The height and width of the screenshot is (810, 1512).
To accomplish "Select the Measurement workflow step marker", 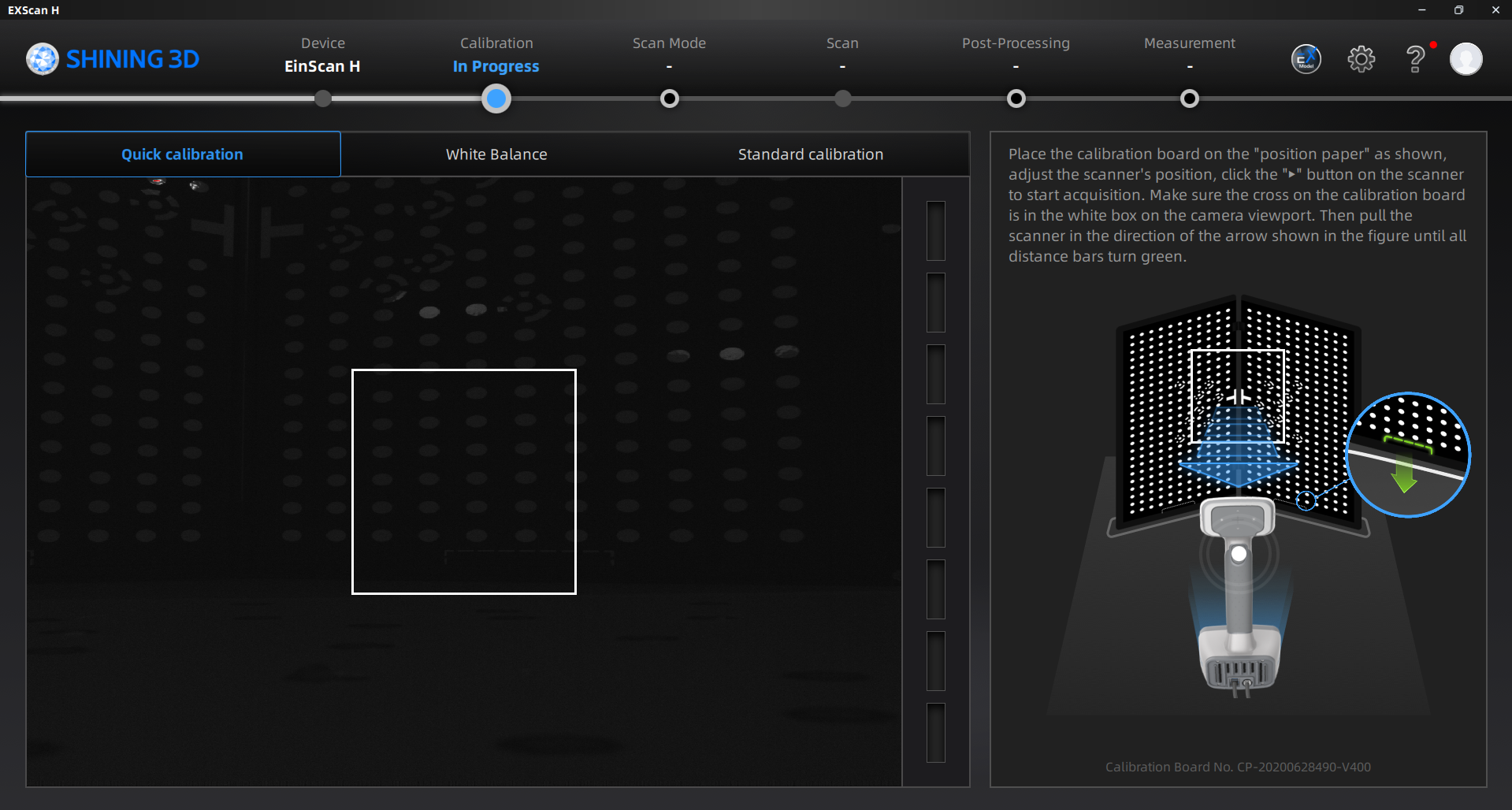I will pyautogui.click(x=1190, y=98).
